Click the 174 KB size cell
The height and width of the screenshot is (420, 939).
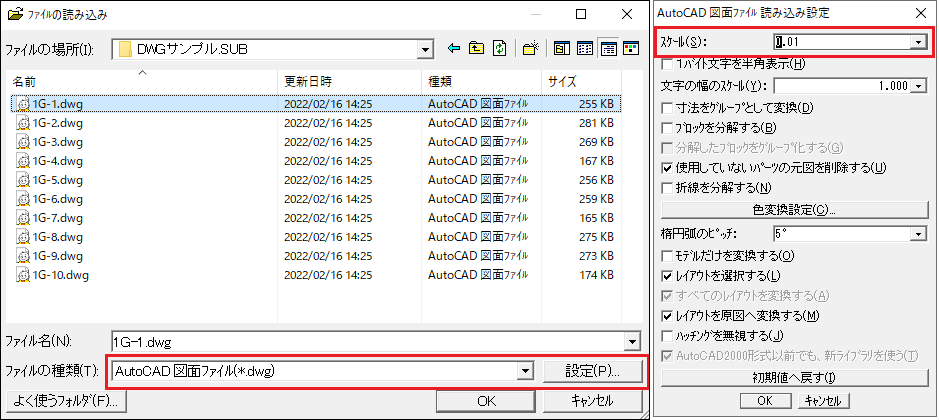tap(596, 276)
